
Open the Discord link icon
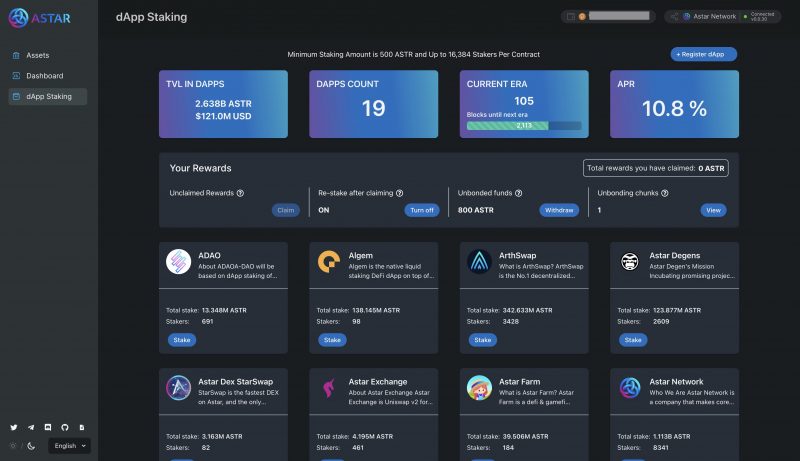point(48,427)
